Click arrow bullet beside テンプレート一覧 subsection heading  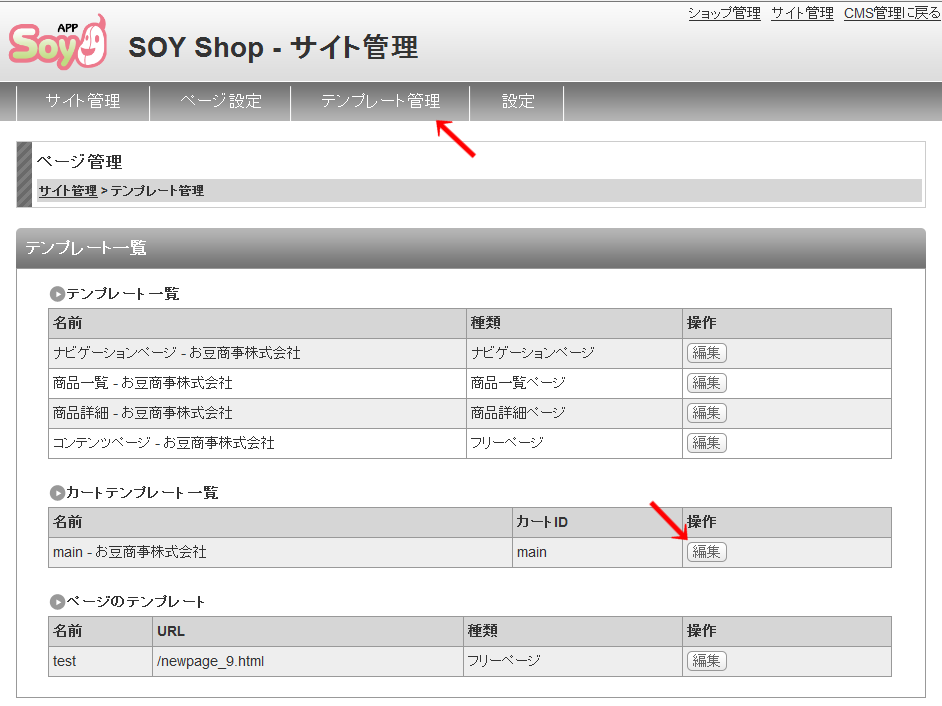[x=57, y=294]
